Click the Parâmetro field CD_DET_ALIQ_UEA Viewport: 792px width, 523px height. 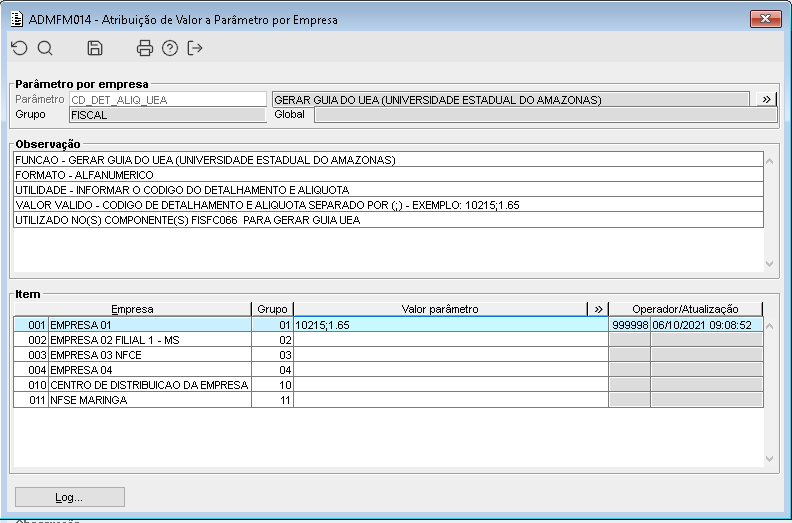coord(168,100)
